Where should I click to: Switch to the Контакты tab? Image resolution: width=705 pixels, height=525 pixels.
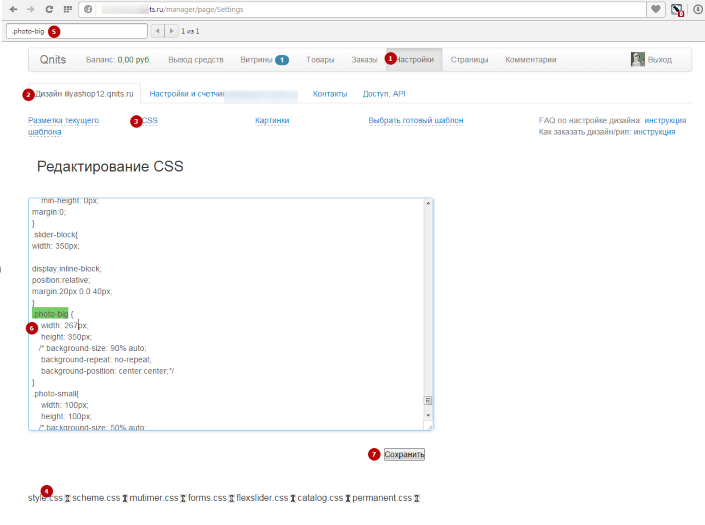(330, 94)
